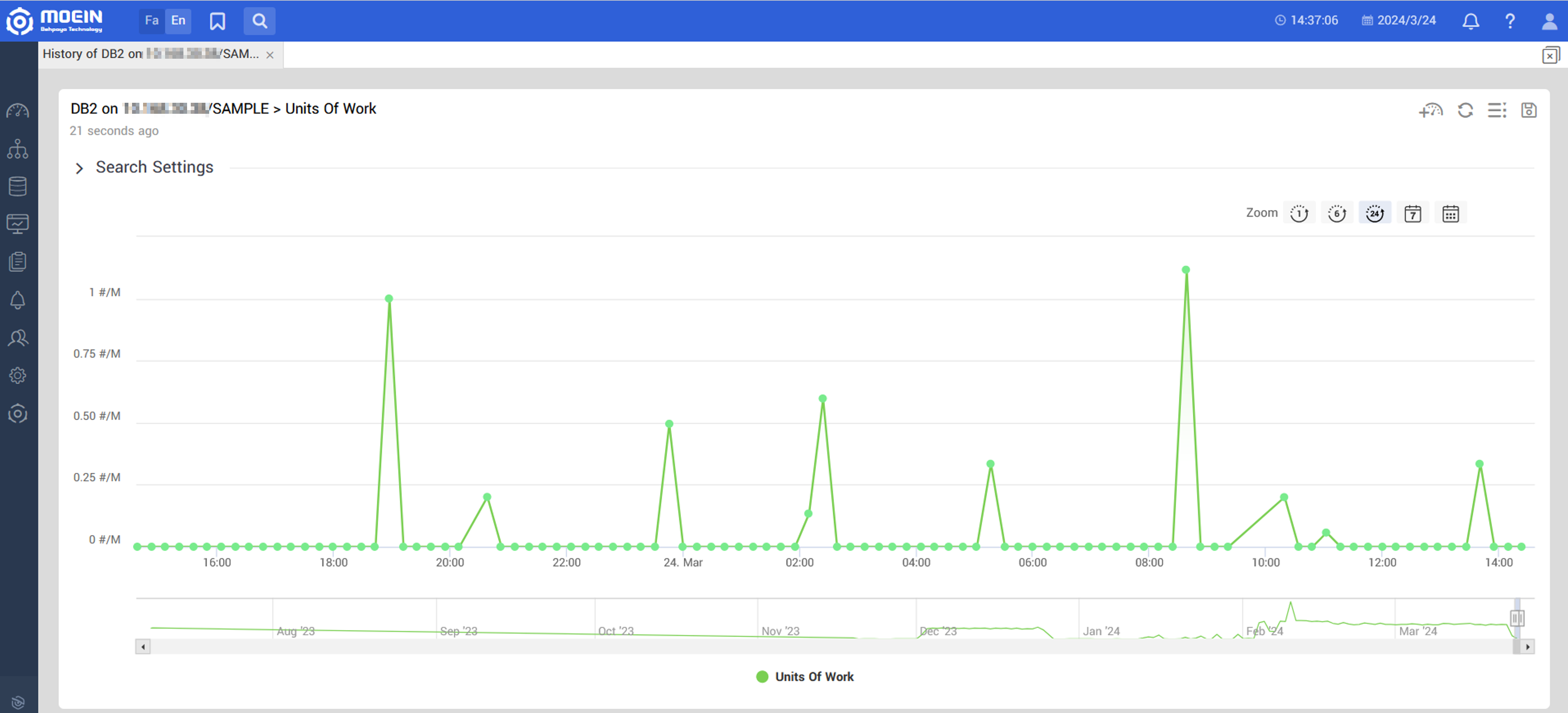Click the navigator range handle

[1517, 619]
